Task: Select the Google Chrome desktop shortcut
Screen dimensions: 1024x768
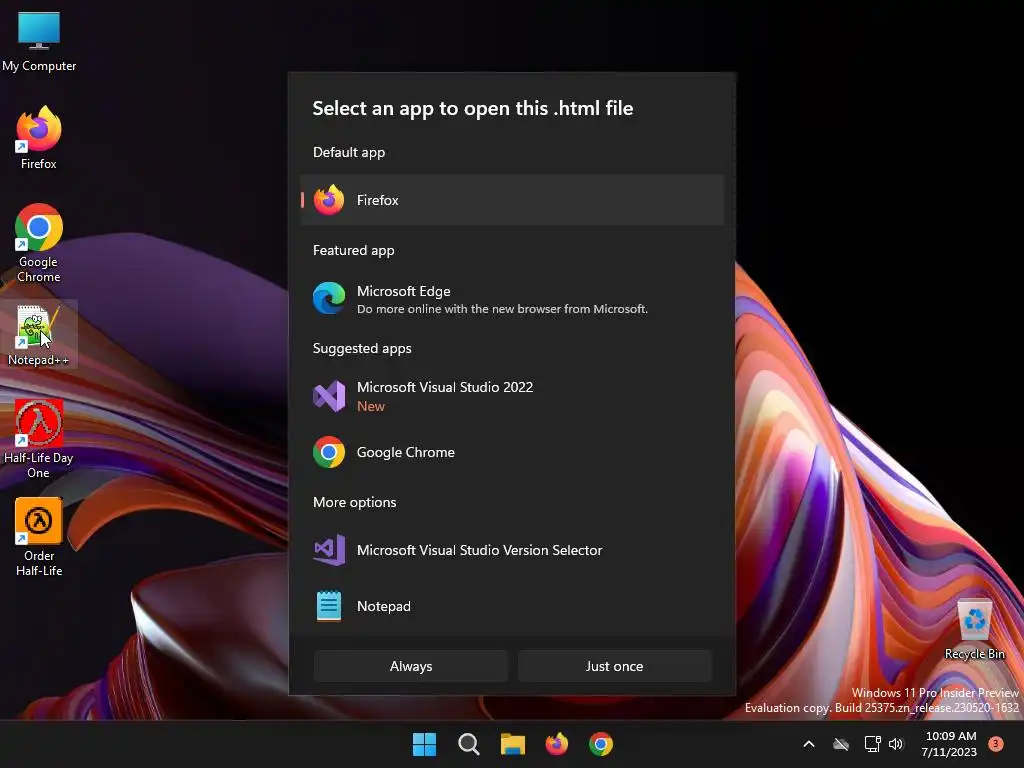Action: pyautogui.click(x=39, y=244)
